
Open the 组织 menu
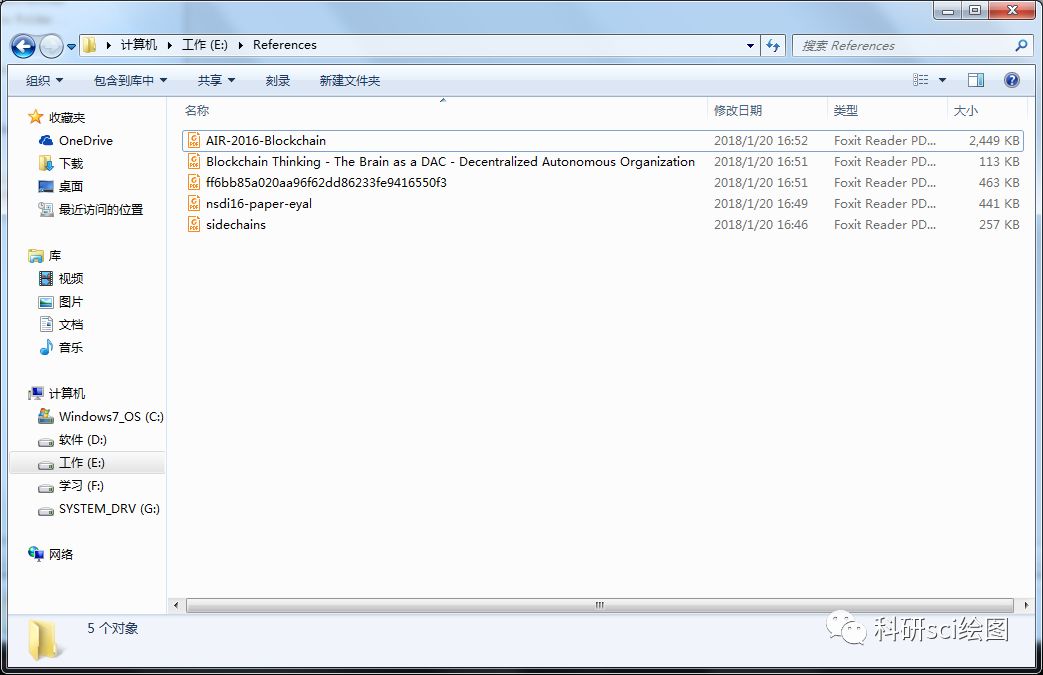[44, 80]
